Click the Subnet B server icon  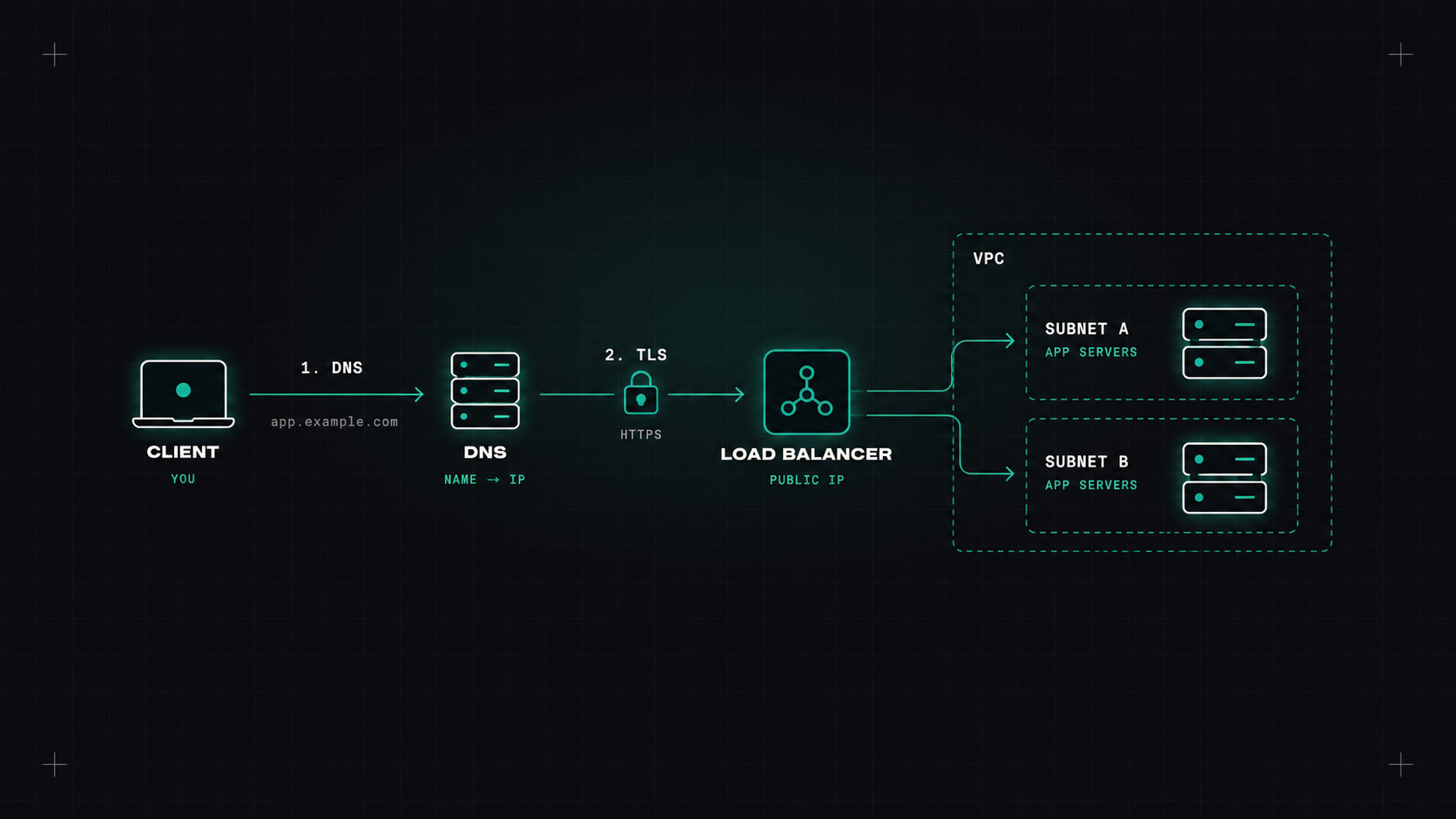(x=1224, y=478)
